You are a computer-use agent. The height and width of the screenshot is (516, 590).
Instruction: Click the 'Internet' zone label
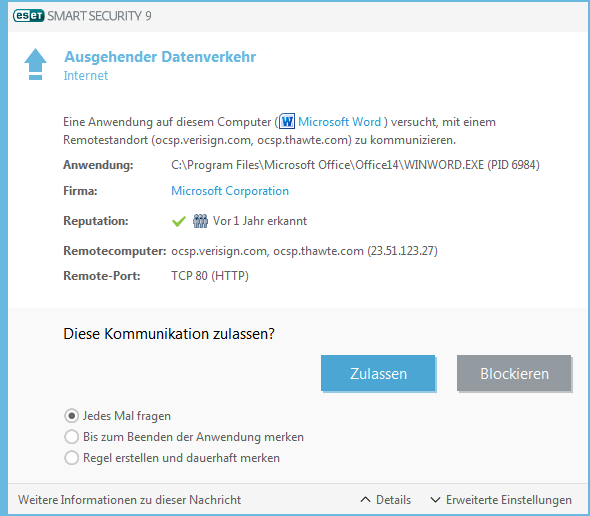pyautogui.click(x=86, y=76)
